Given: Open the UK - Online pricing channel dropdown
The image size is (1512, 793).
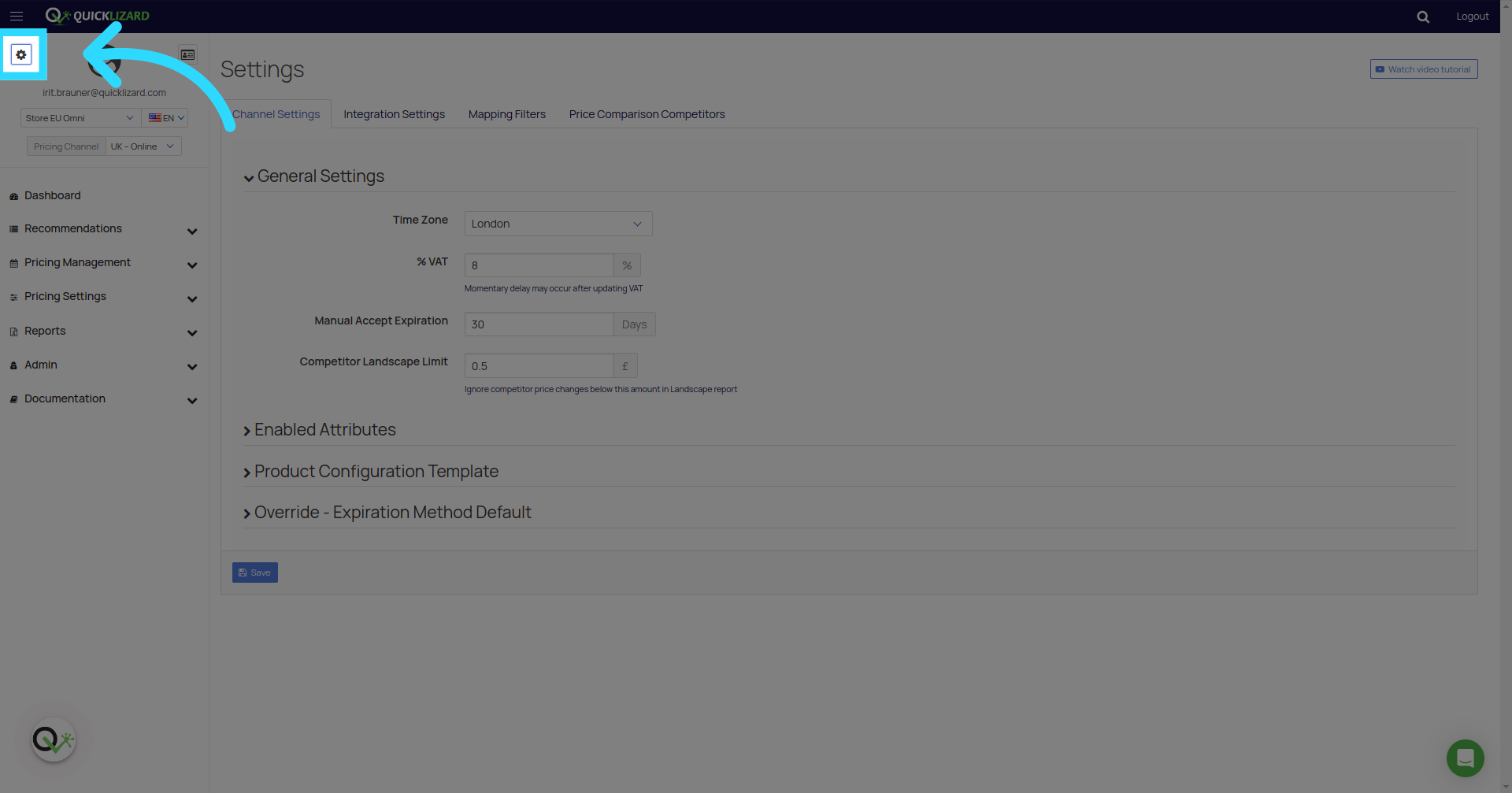Looking at the screenshot, I should coord(143,146).
